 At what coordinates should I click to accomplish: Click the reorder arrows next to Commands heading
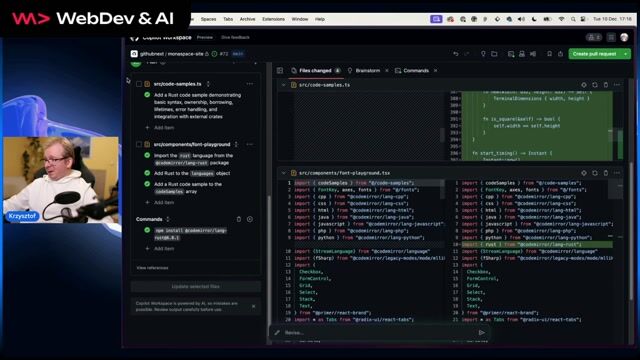click(168, 219)
